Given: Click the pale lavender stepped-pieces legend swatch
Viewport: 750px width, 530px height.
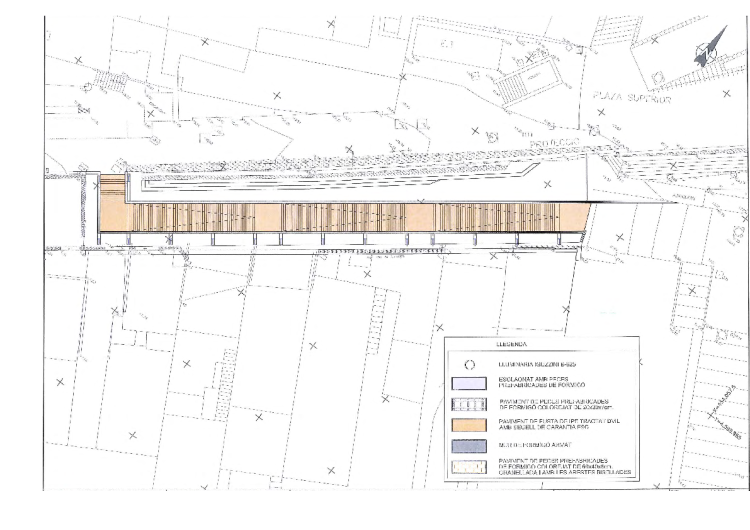Looking at the screenshot, I should point(469,383).
